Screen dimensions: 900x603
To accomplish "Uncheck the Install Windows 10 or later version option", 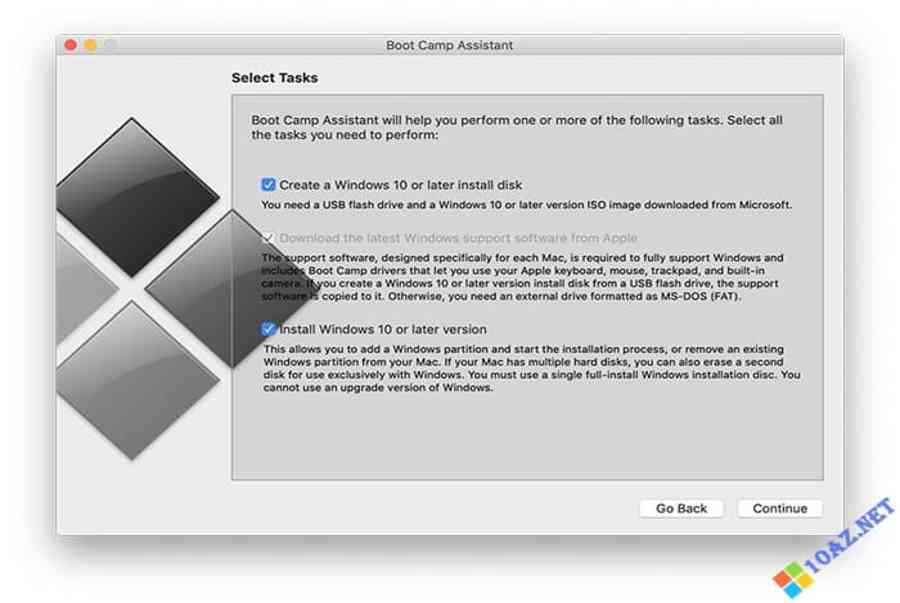I will point(268,329).
